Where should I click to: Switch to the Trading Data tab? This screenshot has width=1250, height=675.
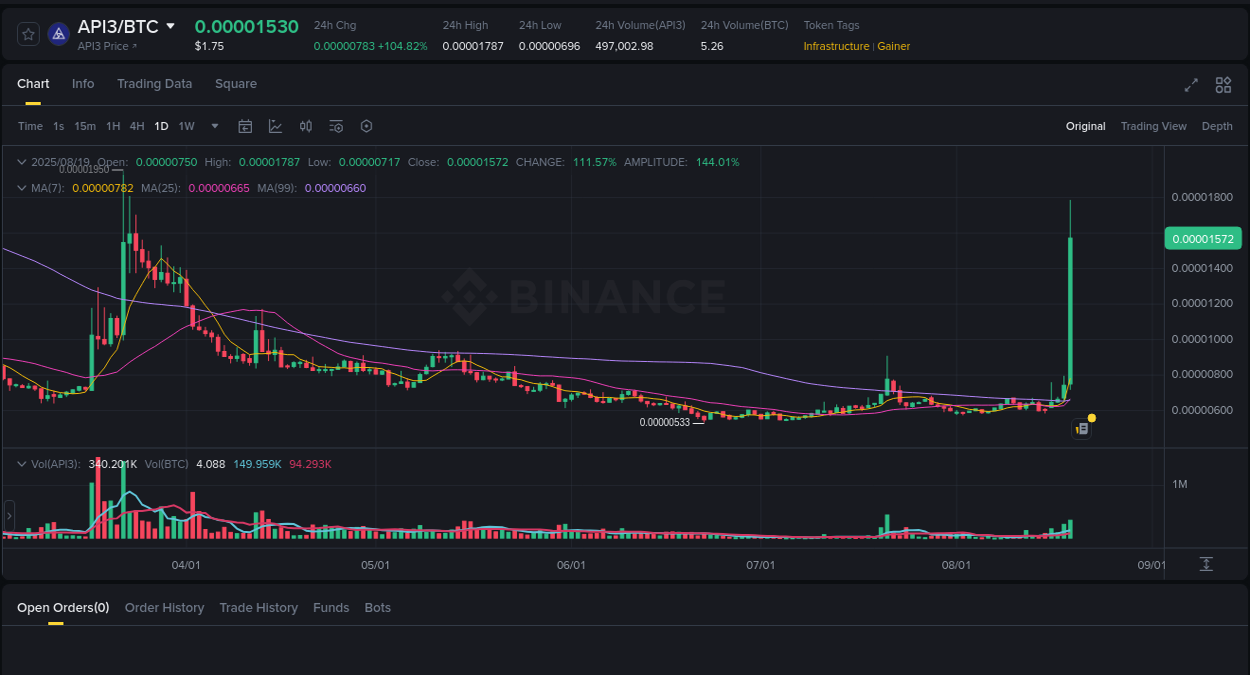click(x=154, y=84)
